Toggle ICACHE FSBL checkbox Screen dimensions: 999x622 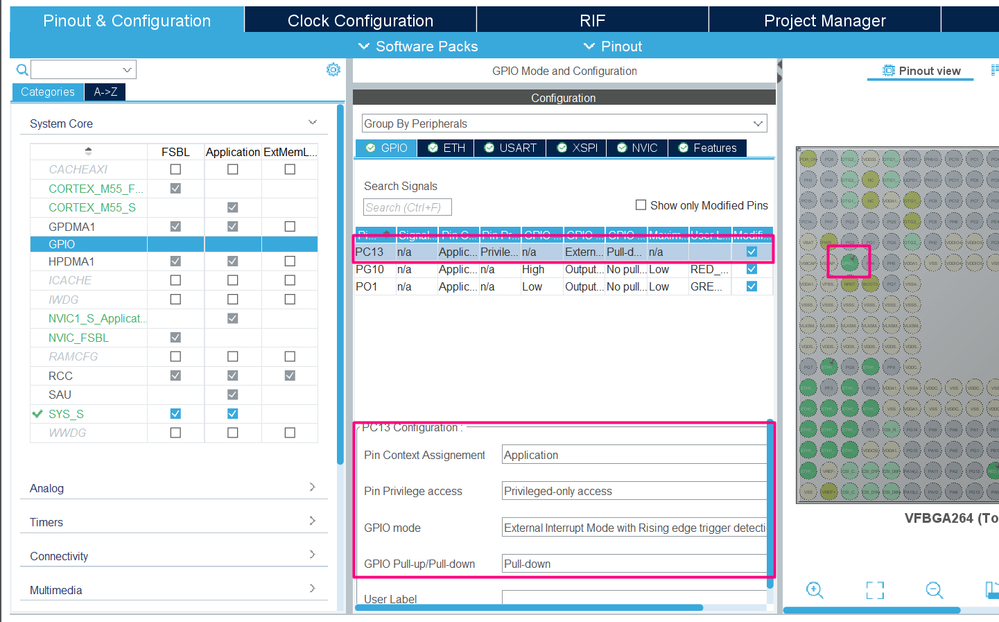(x=175, y=280)
